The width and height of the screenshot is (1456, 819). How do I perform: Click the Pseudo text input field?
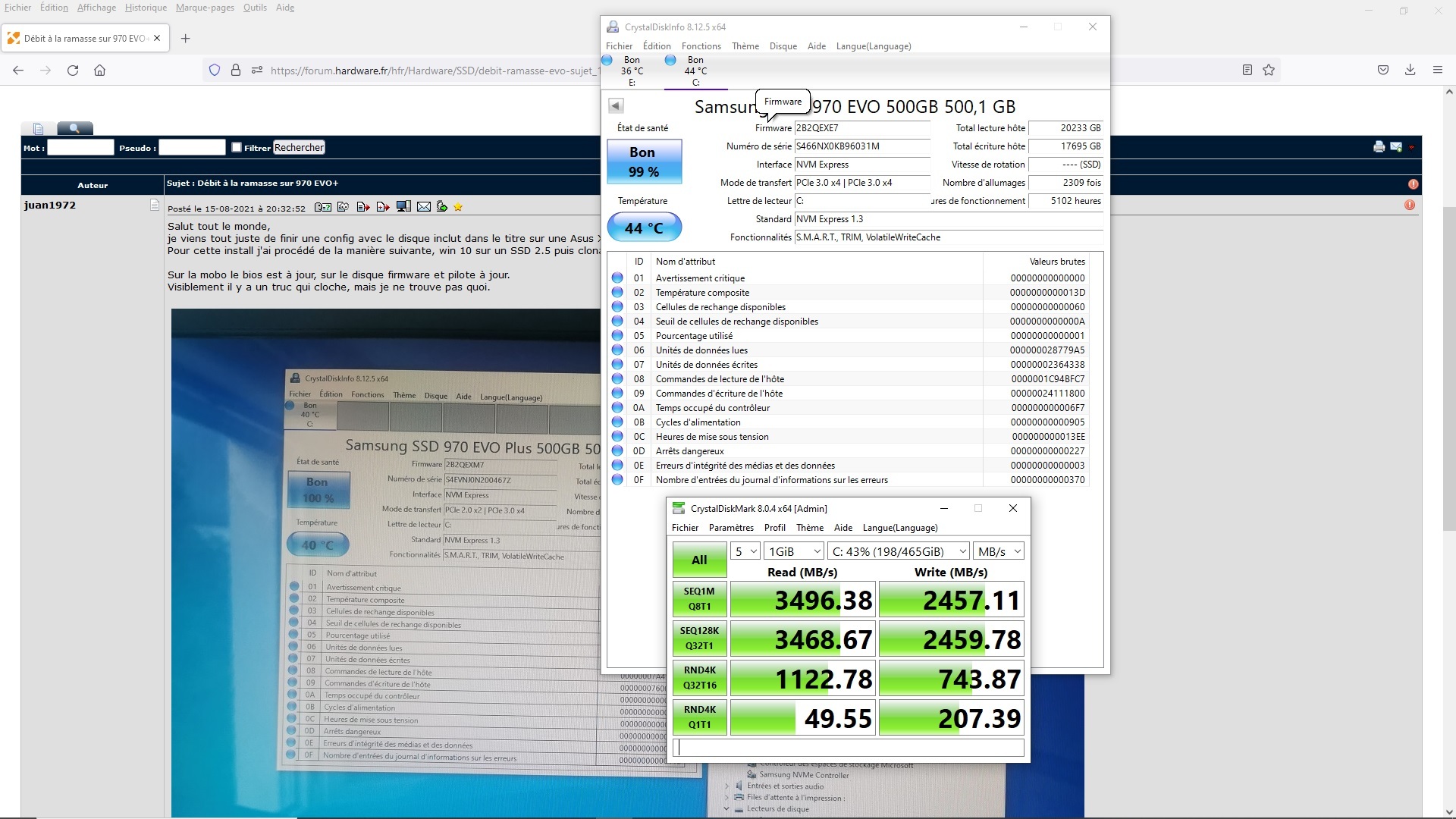192,147
